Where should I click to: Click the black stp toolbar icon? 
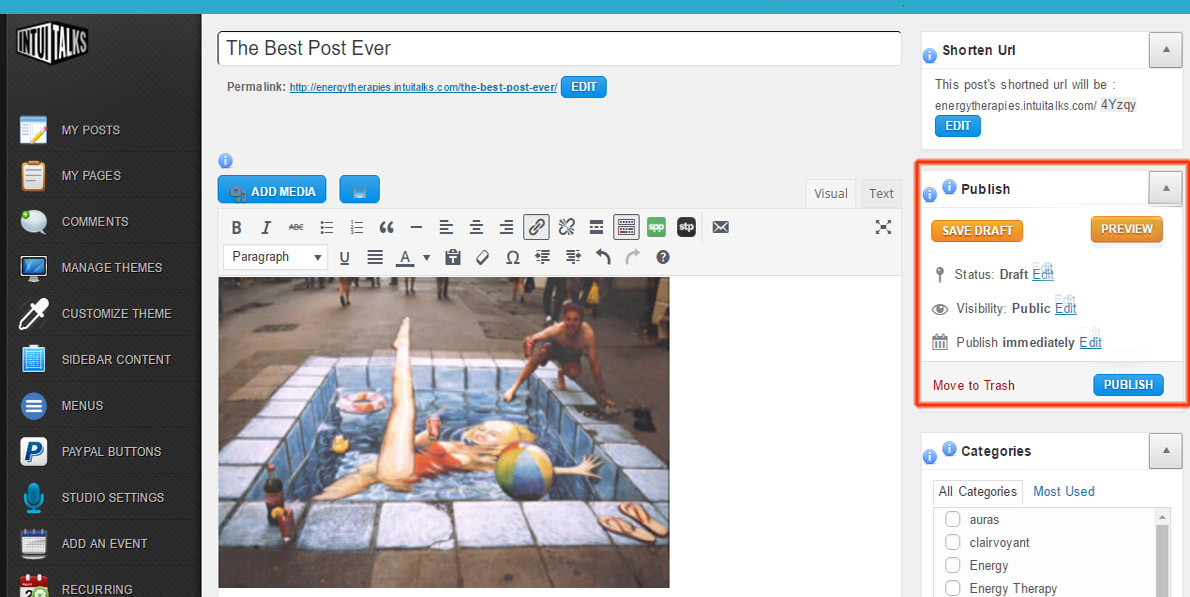[x=686, y=227]
